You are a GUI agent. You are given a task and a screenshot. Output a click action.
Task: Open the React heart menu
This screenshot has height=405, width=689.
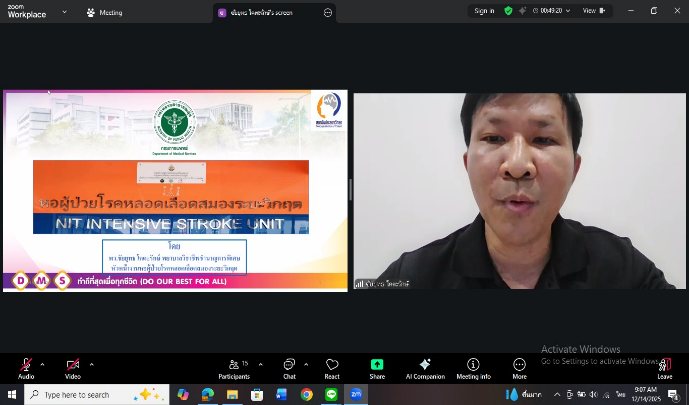(x=332, y=369)
